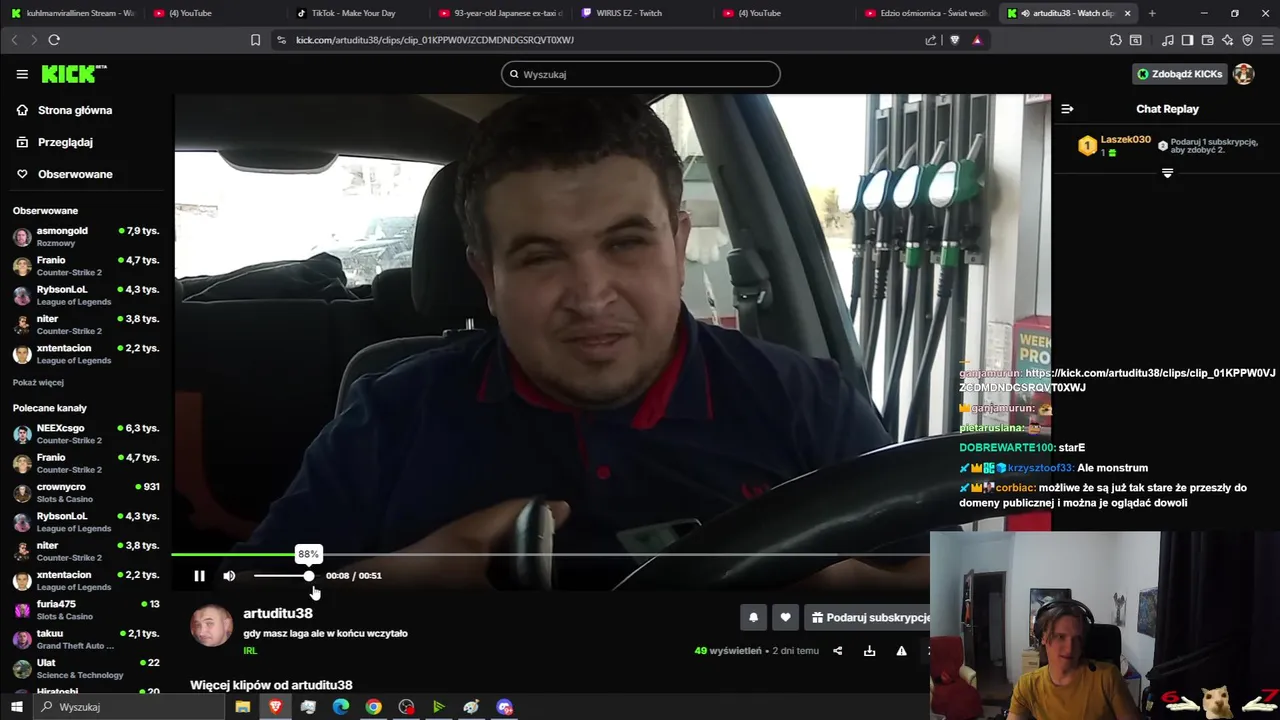Open Brave Wallet icon

tap(1207, 40)
